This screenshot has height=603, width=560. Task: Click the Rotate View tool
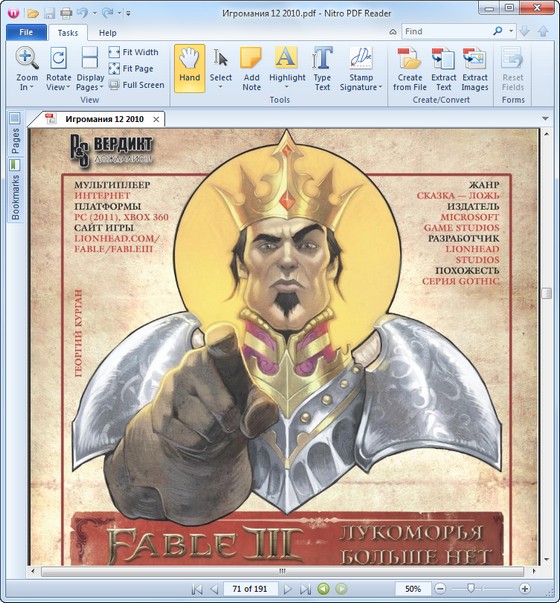[58, 69]
